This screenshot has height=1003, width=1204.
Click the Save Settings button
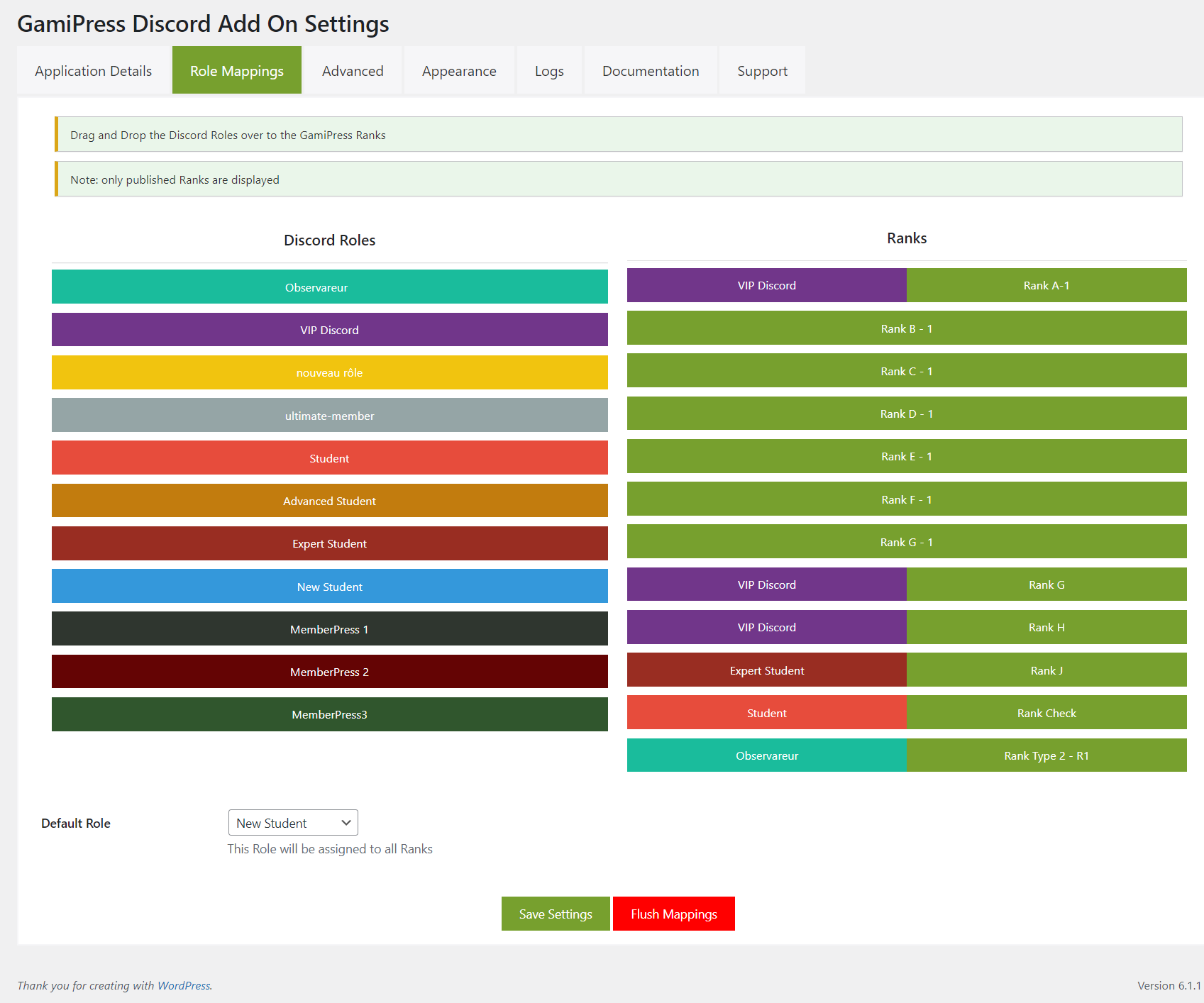tap(556, 914)
